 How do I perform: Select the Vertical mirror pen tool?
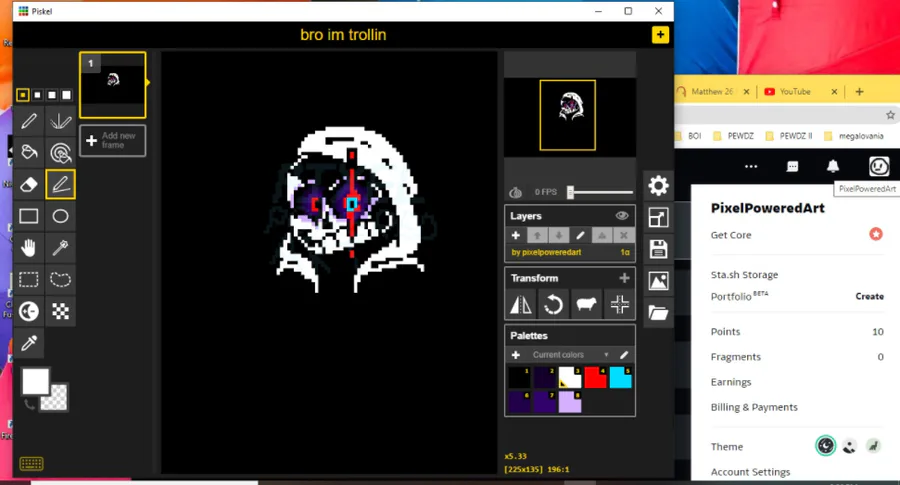[x=60, y=121]
